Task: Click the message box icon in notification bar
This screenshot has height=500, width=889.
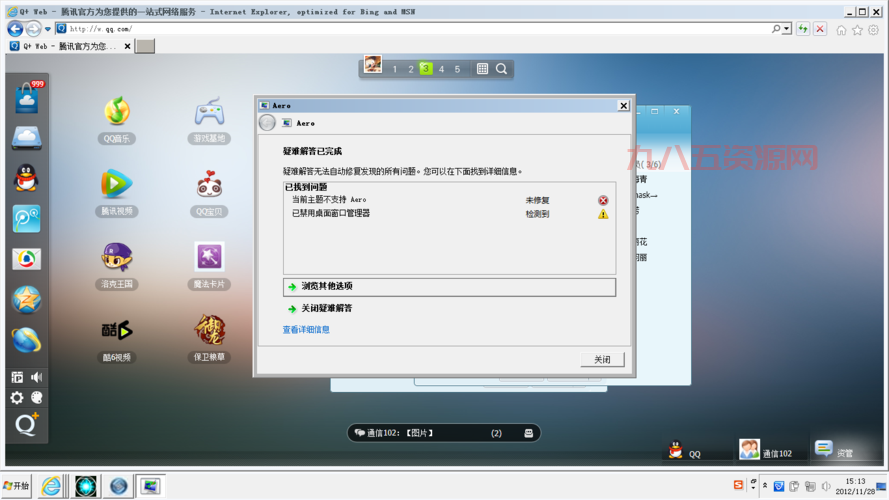Action: pyautogui.click(x=528, y=433)
